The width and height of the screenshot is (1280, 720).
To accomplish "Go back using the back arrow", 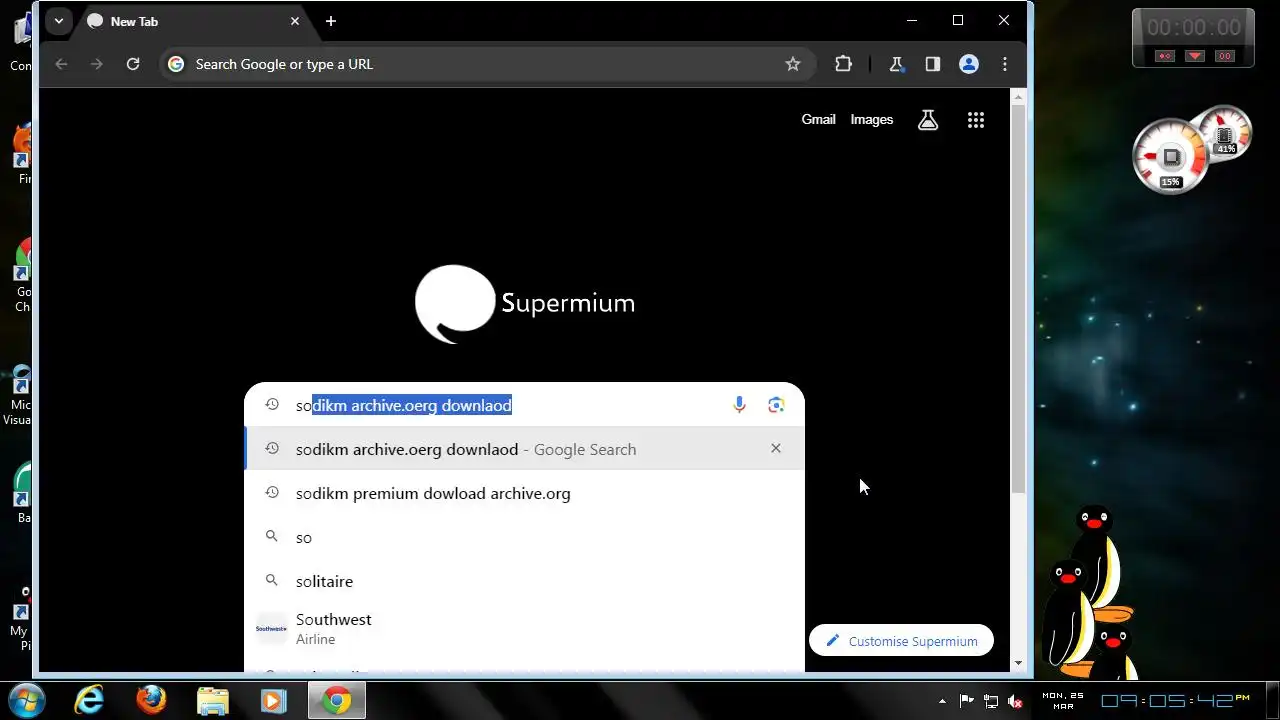I will point(61,64).
